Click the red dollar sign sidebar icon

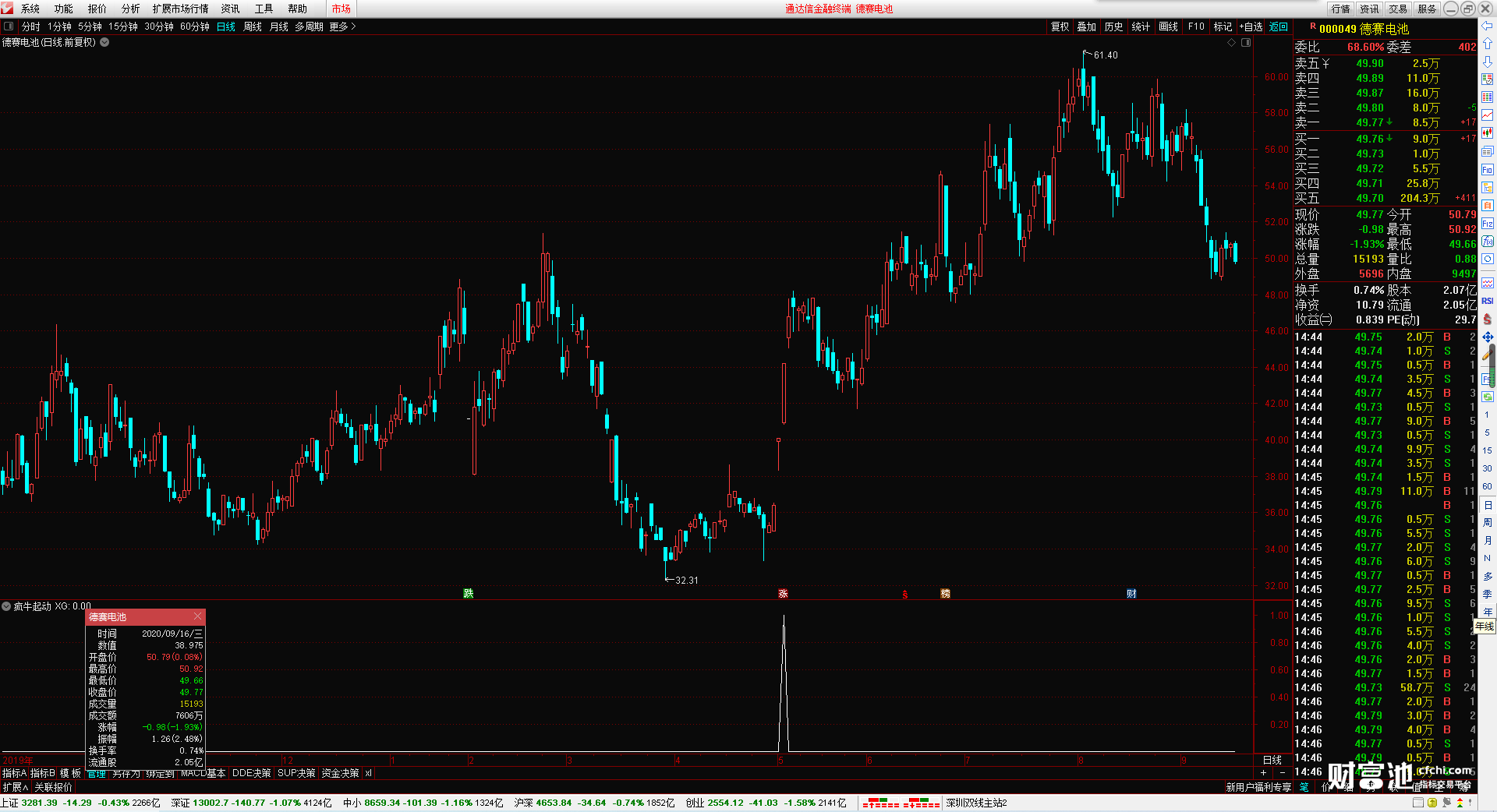1488,319
